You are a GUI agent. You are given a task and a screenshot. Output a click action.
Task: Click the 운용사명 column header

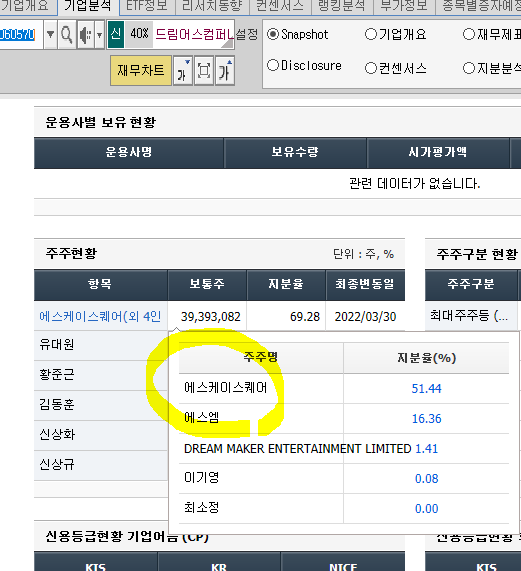pyautogui.click(x=129, y=152)
